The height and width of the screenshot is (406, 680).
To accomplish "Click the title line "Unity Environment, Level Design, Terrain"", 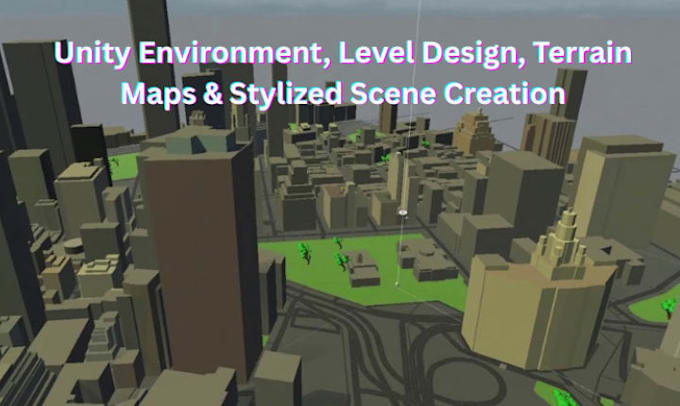I will point(343,54).
